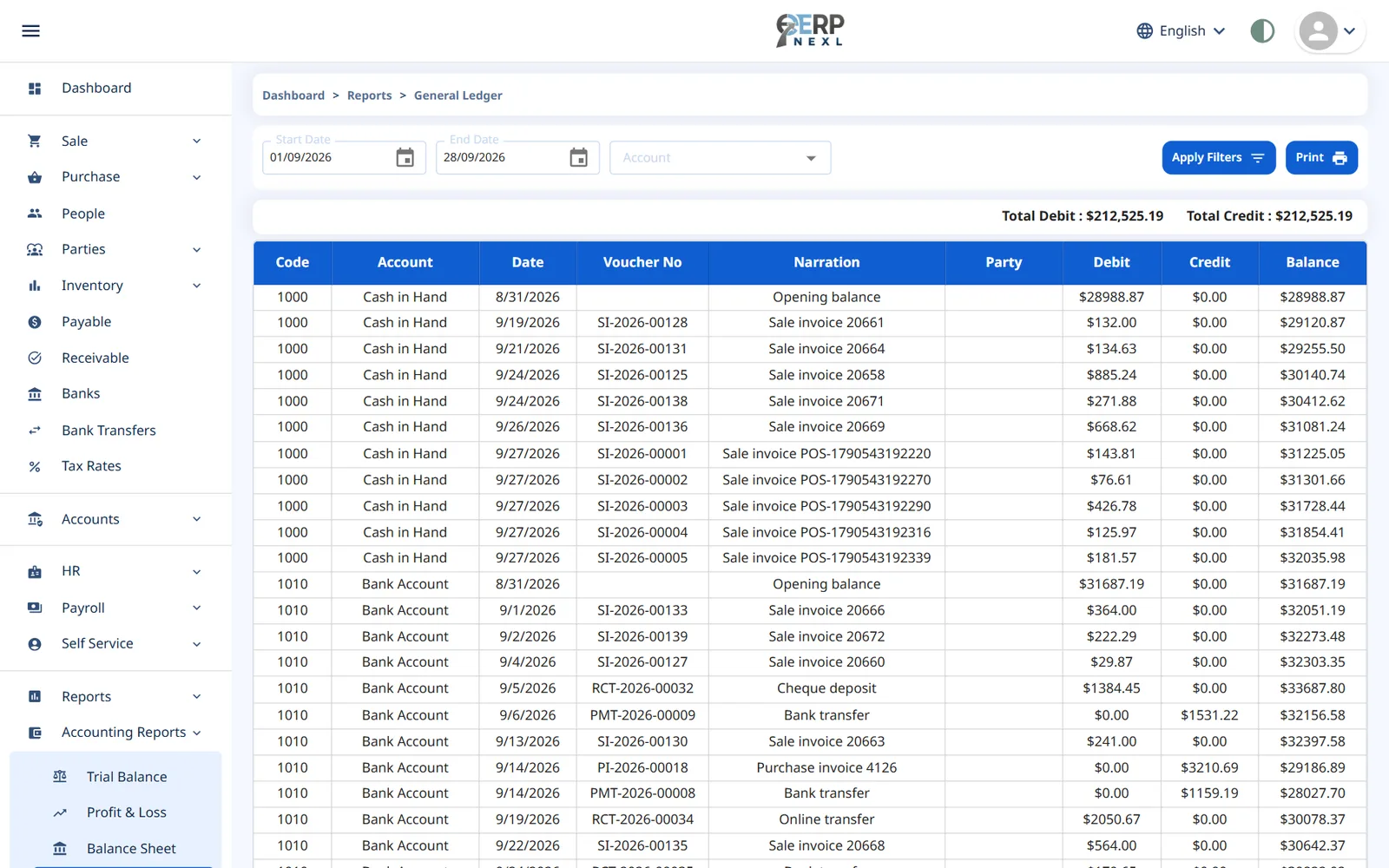This screenshot has height=868, width=1389.
Task: Select Balance Sheet report
Action: coord(115,849)
